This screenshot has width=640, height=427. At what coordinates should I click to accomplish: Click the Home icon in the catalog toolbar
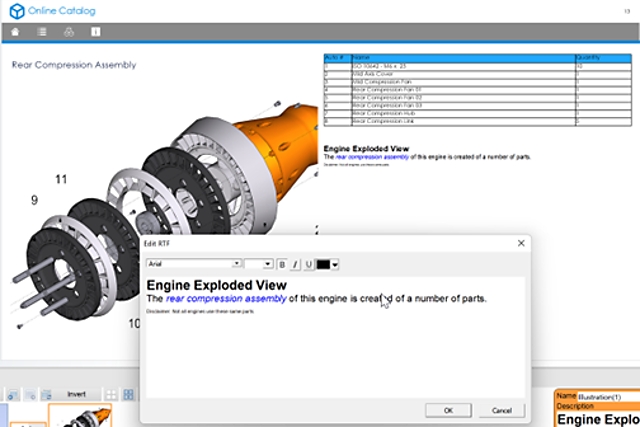[15, 31]
